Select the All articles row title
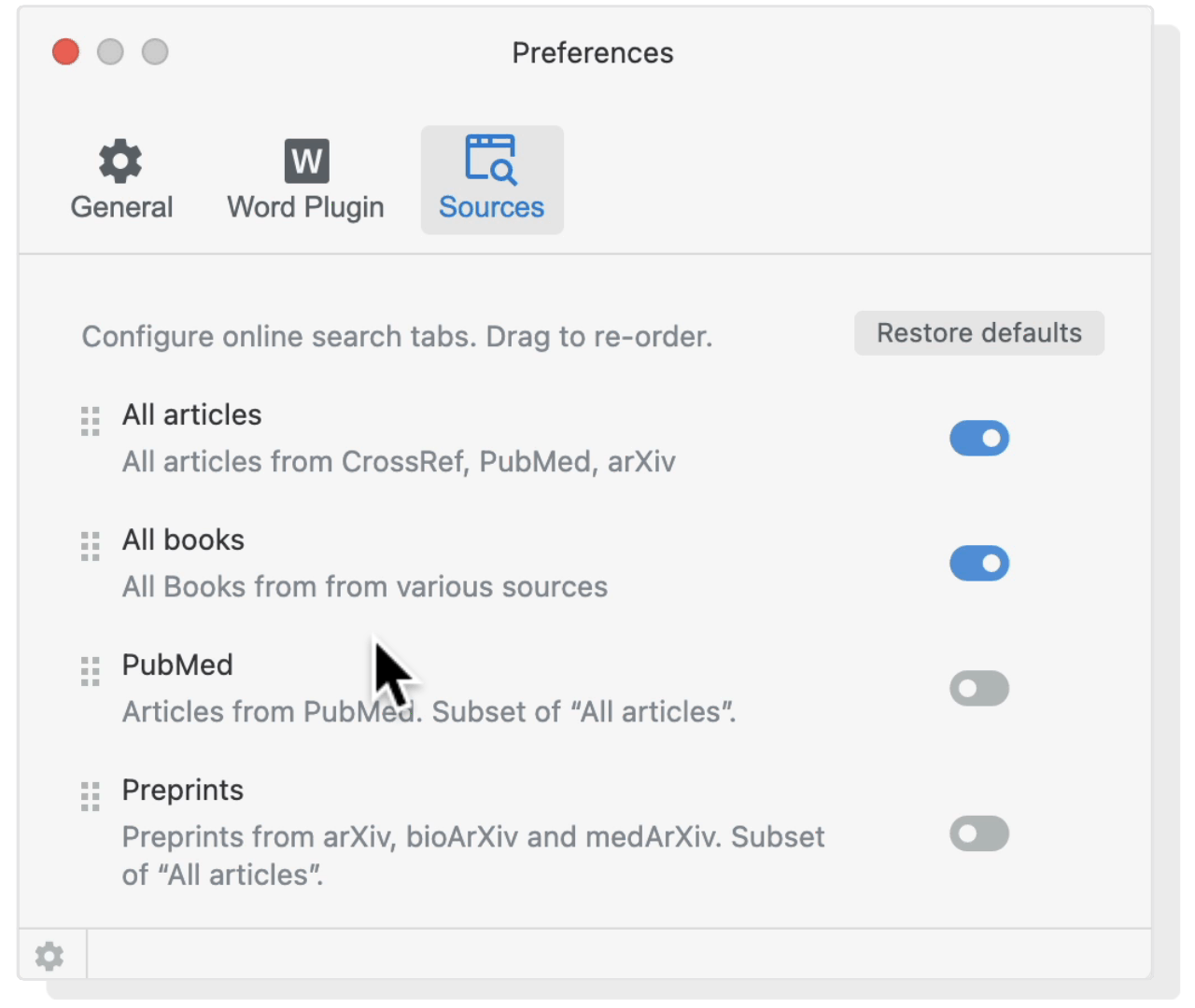The height and width of the screenshot is (1008, 1195). 190,414
